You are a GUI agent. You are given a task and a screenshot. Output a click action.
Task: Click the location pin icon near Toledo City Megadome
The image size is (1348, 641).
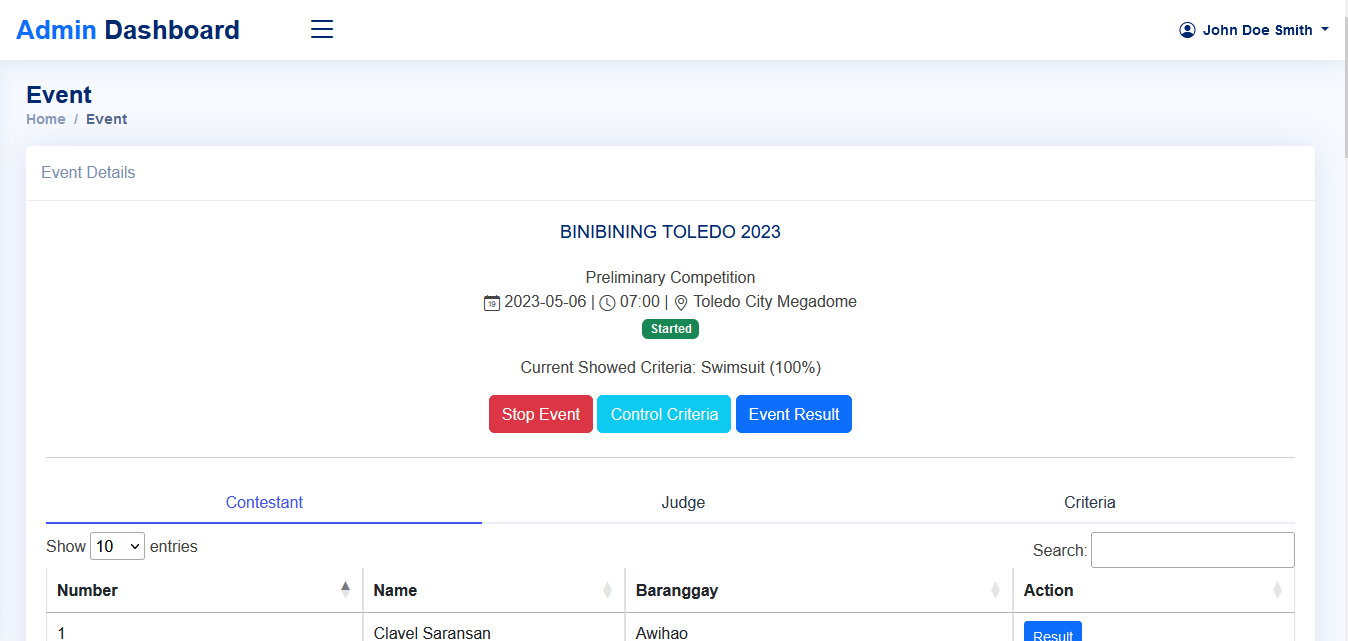[680, 301]
